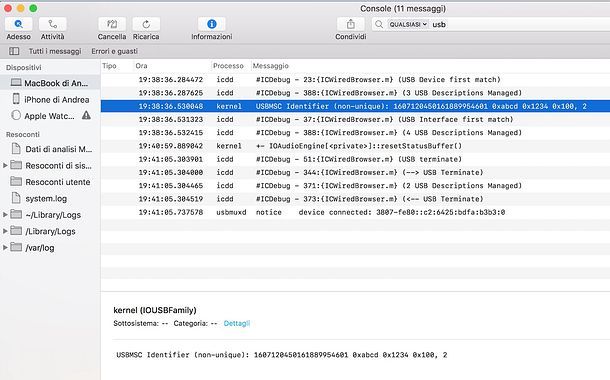Click the Cancella toolbar icon
The width and height of the screenshot is (610, 380).
tap(112, 24)
